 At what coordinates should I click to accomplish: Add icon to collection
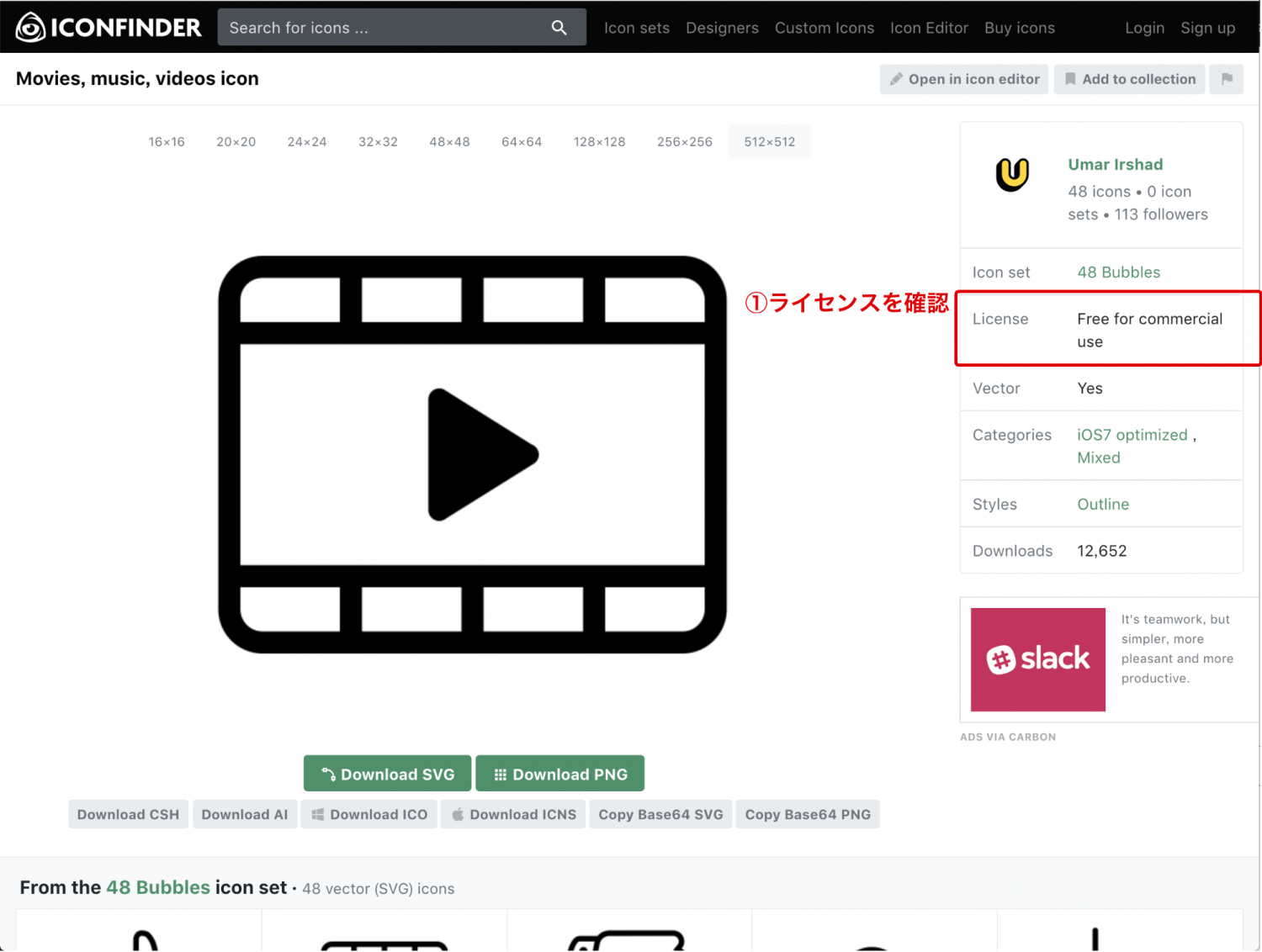click(1129, 79)
